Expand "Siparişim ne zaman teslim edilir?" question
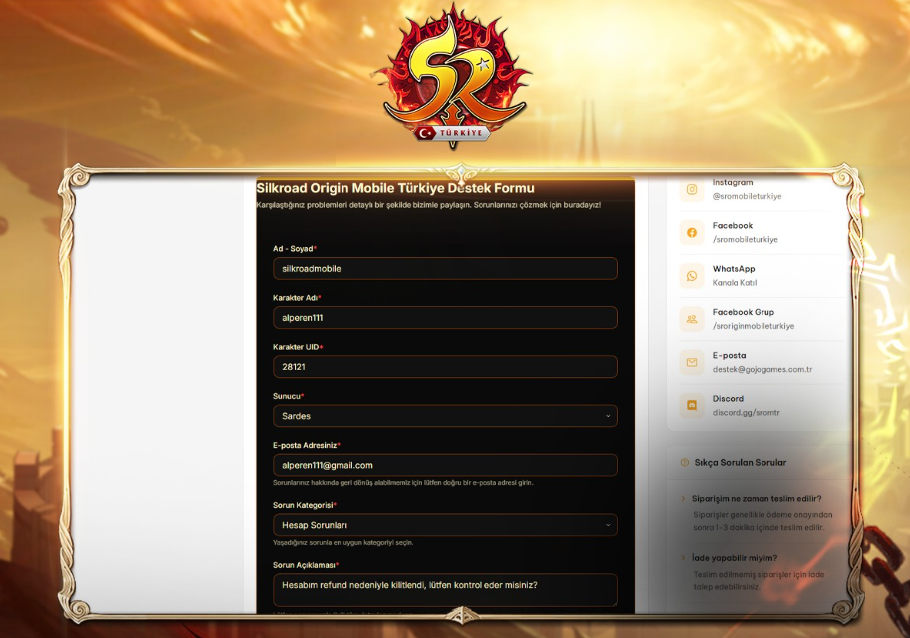Screen dimensions: 910x638 756,498
